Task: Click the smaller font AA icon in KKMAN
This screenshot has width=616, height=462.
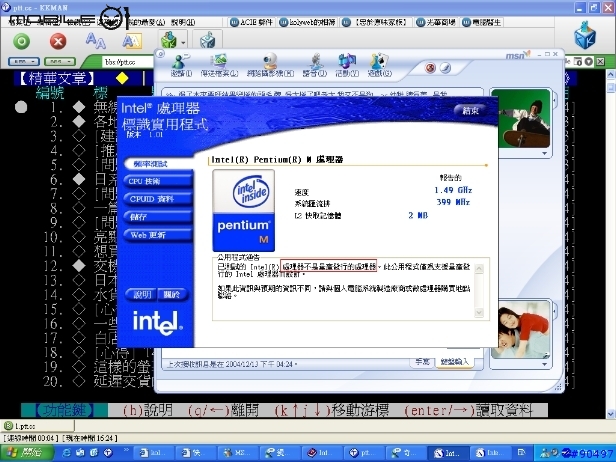Action: 95,40
